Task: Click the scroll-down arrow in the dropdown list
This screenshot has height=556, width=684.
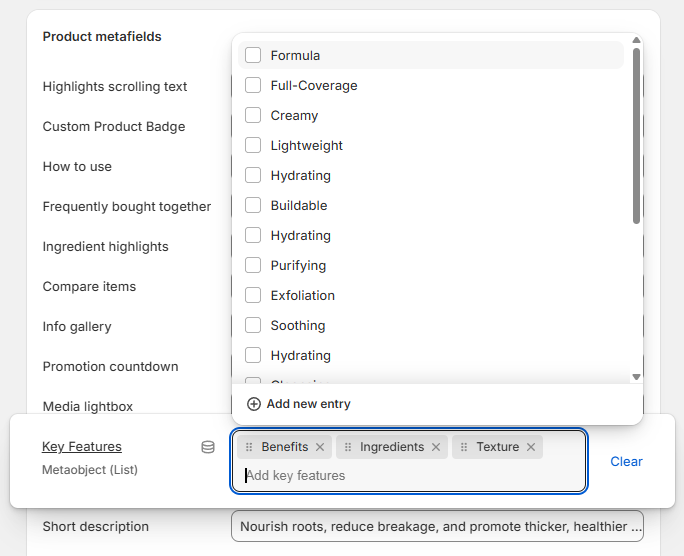Action: 636,377
